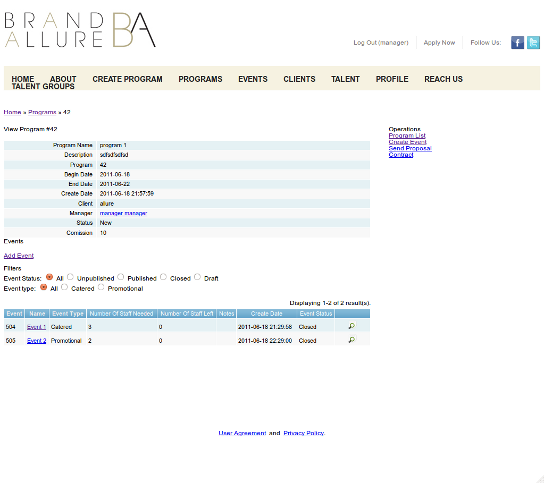
Task: Open the Create Program menu item
Action: click(x=127, y=79)
